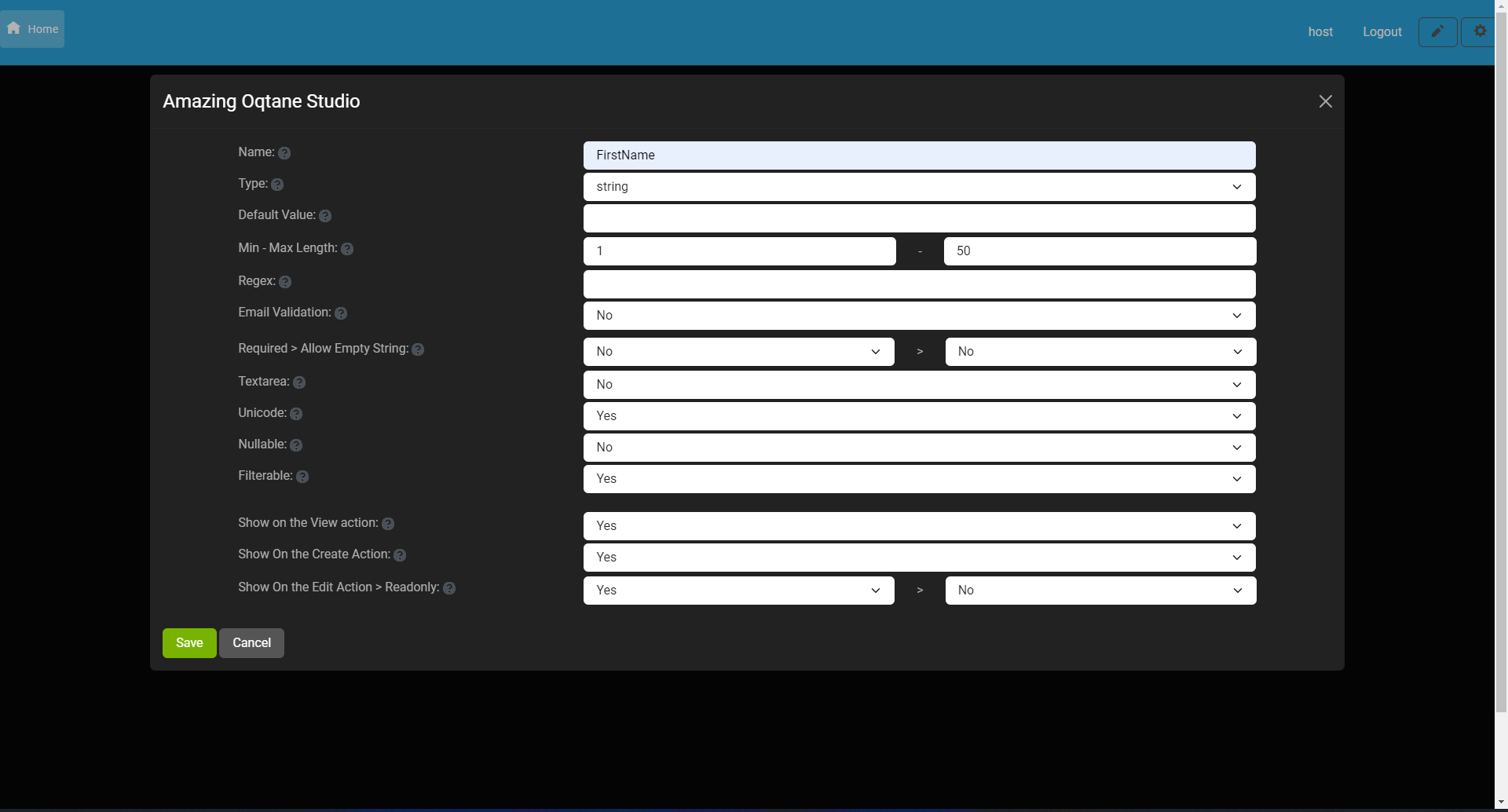The width and height of the screenshot is (1508, 812).
Task: Open the Filterable dropdown
Action: (x=919, y=479)
